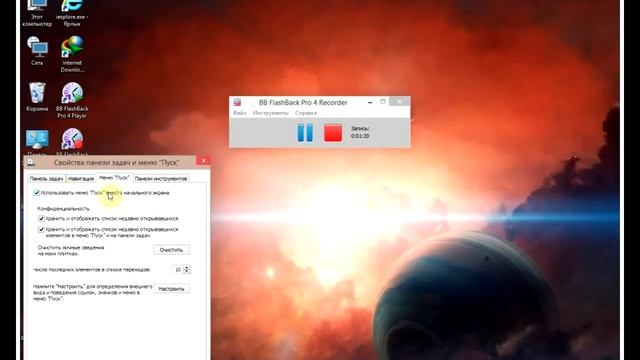Select Internet Download Manager desktop icon

click(x=72, y=54)
